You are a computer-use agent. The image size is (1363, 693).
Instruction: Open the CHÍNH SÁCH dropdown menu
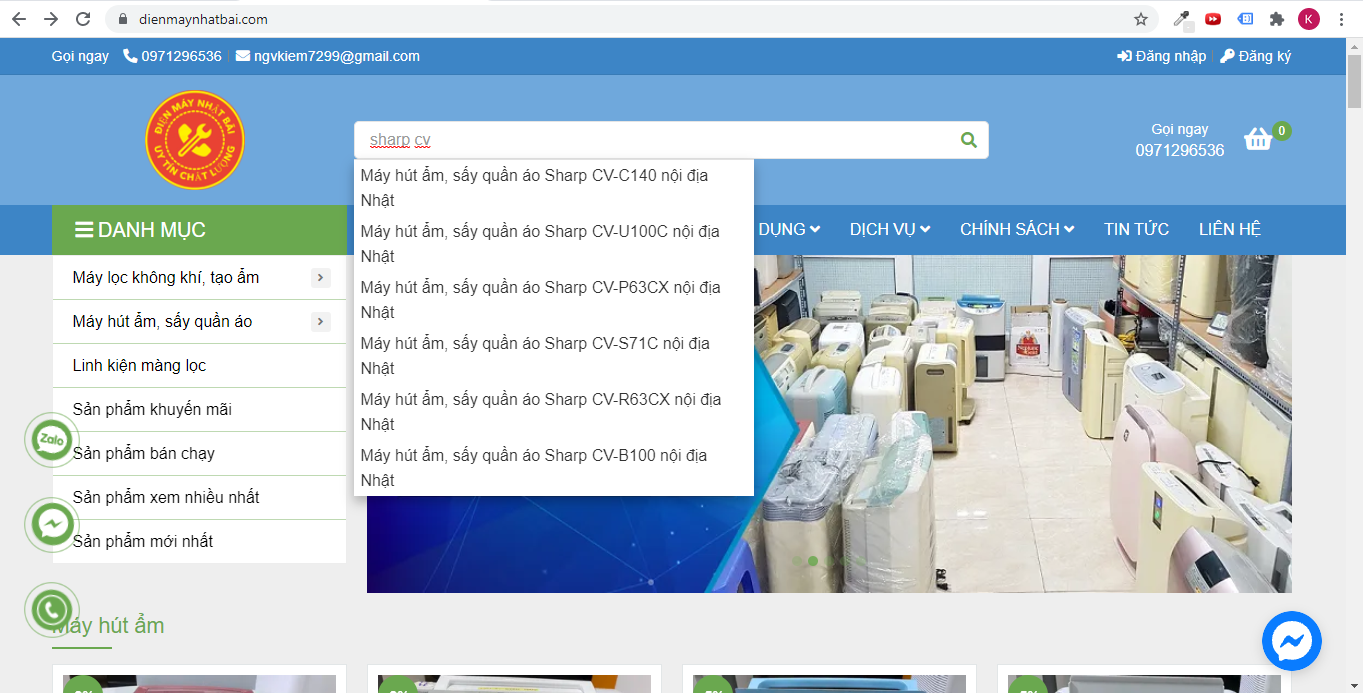pyautogui.click(x=1016, y=229)
